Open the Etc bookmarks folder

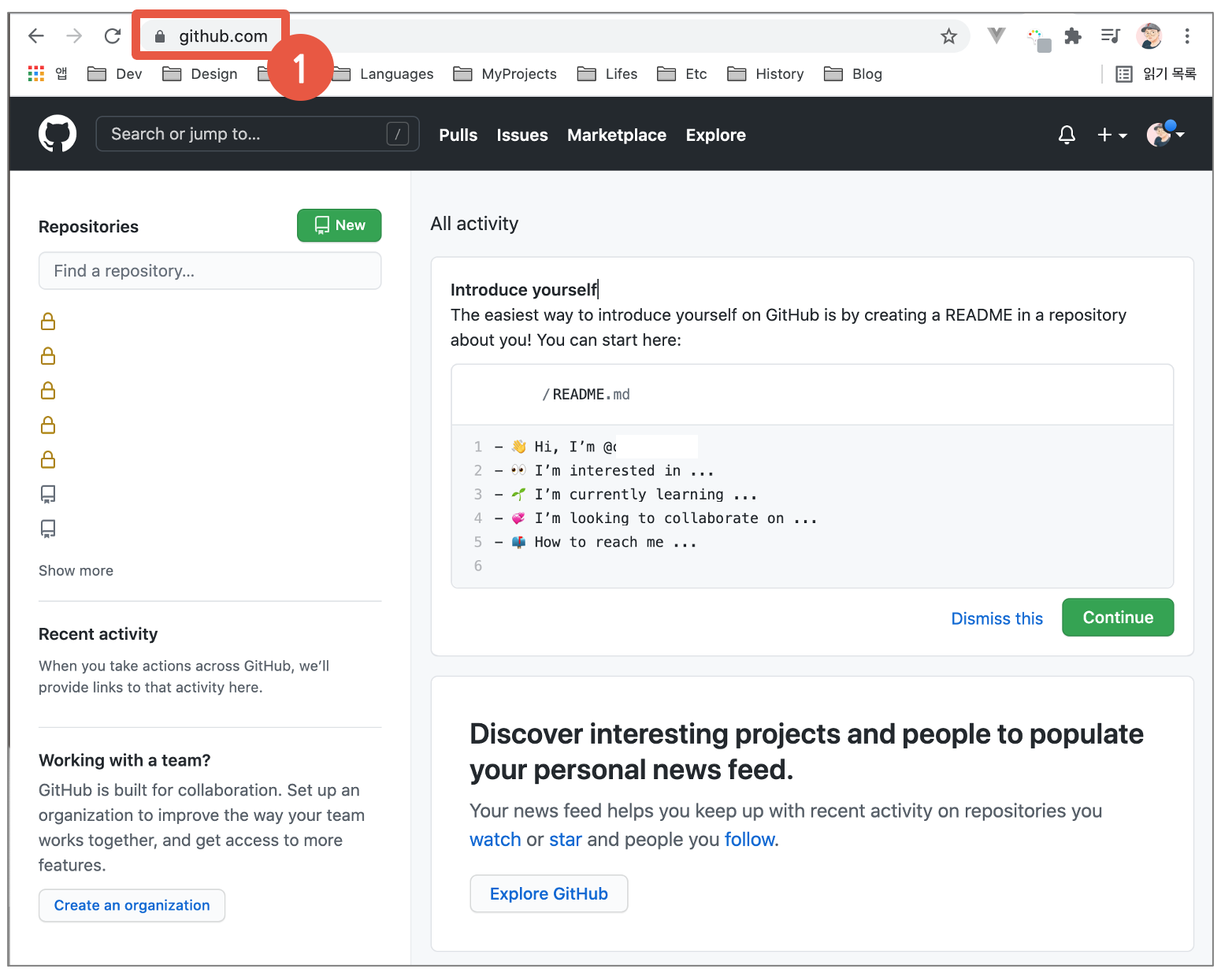point(682,74)
